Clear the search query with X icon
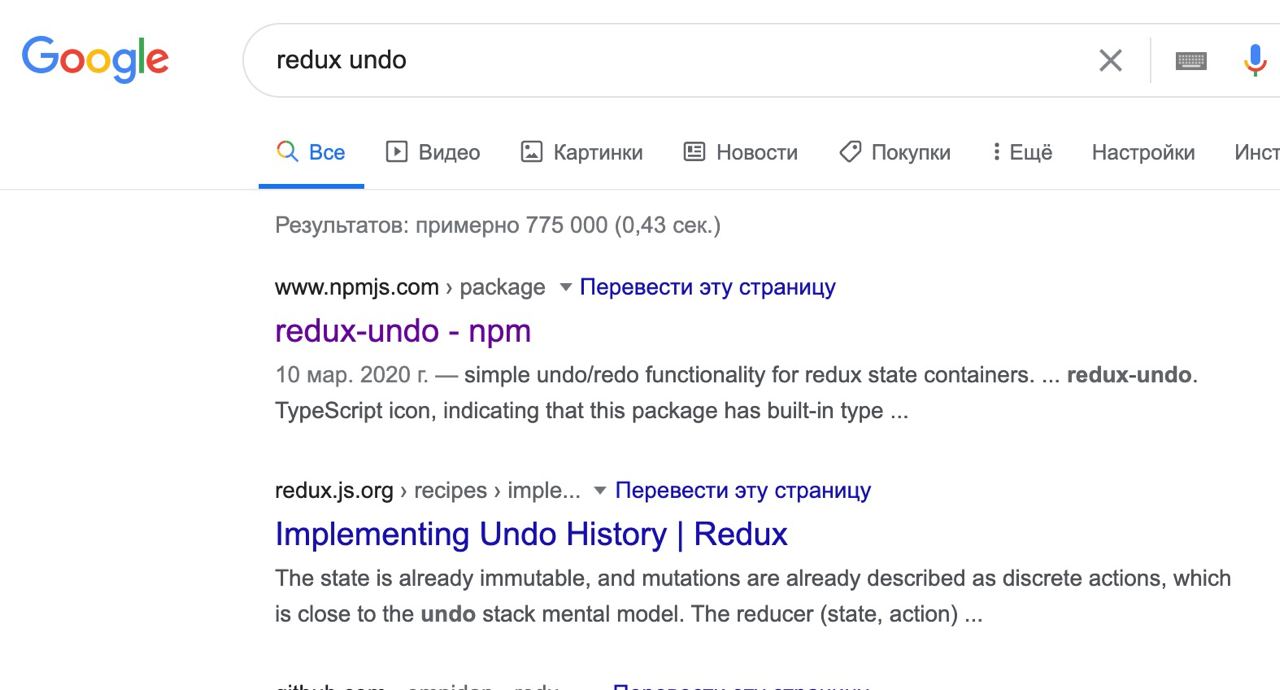 pos(1110,61)
